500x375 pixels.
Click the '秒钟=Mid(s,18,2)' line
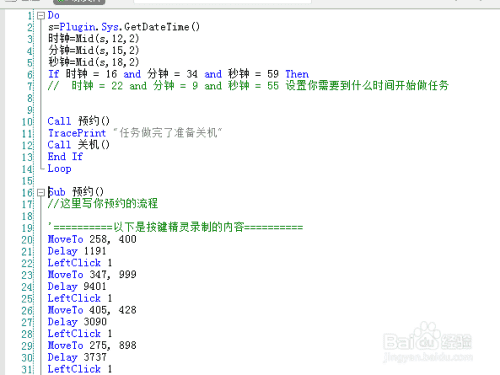click(x=93, y=62)
